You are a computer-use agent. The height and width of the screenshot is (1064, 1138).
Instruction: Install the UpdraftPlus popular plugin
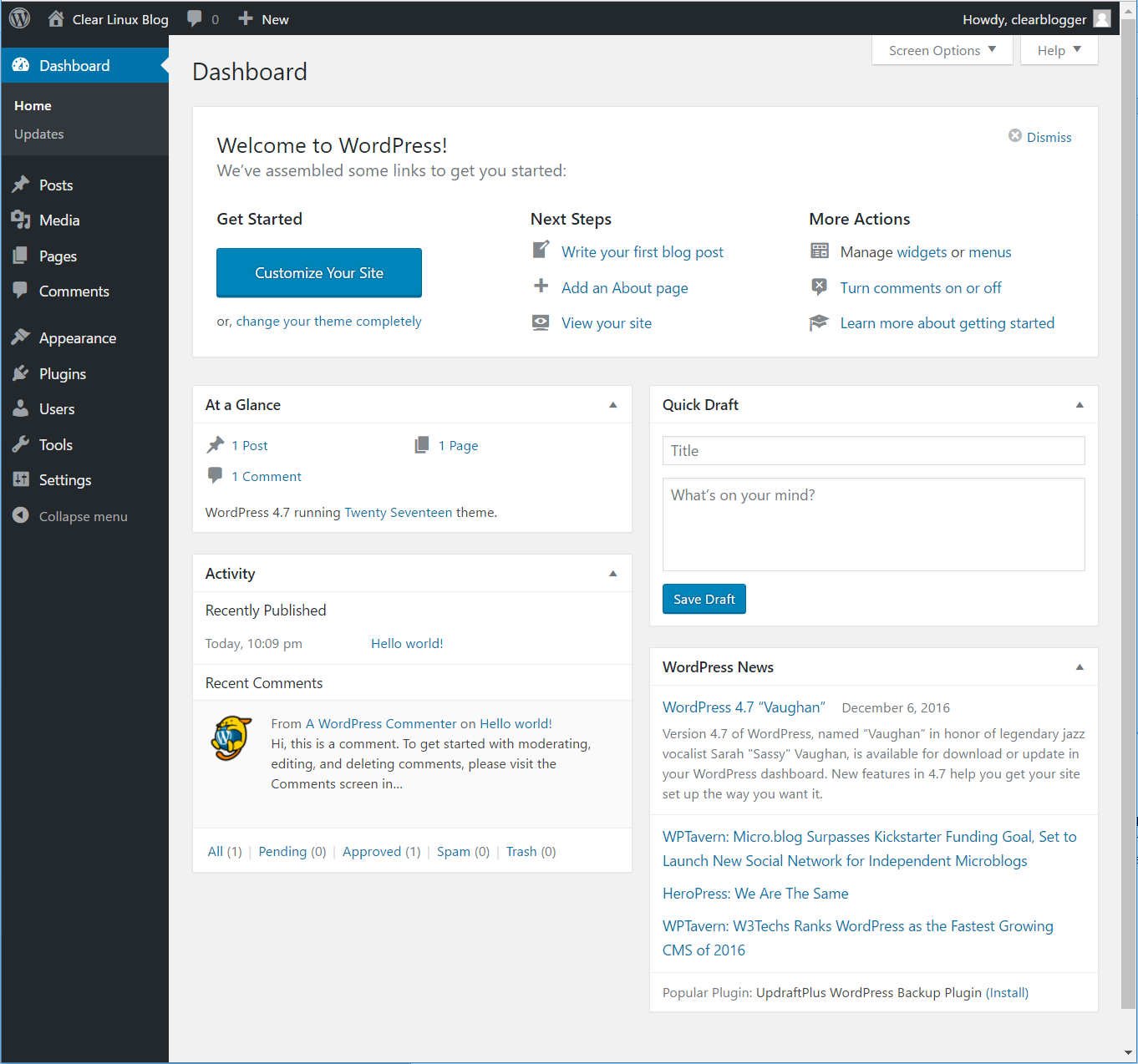click(x=1007, y=992)
